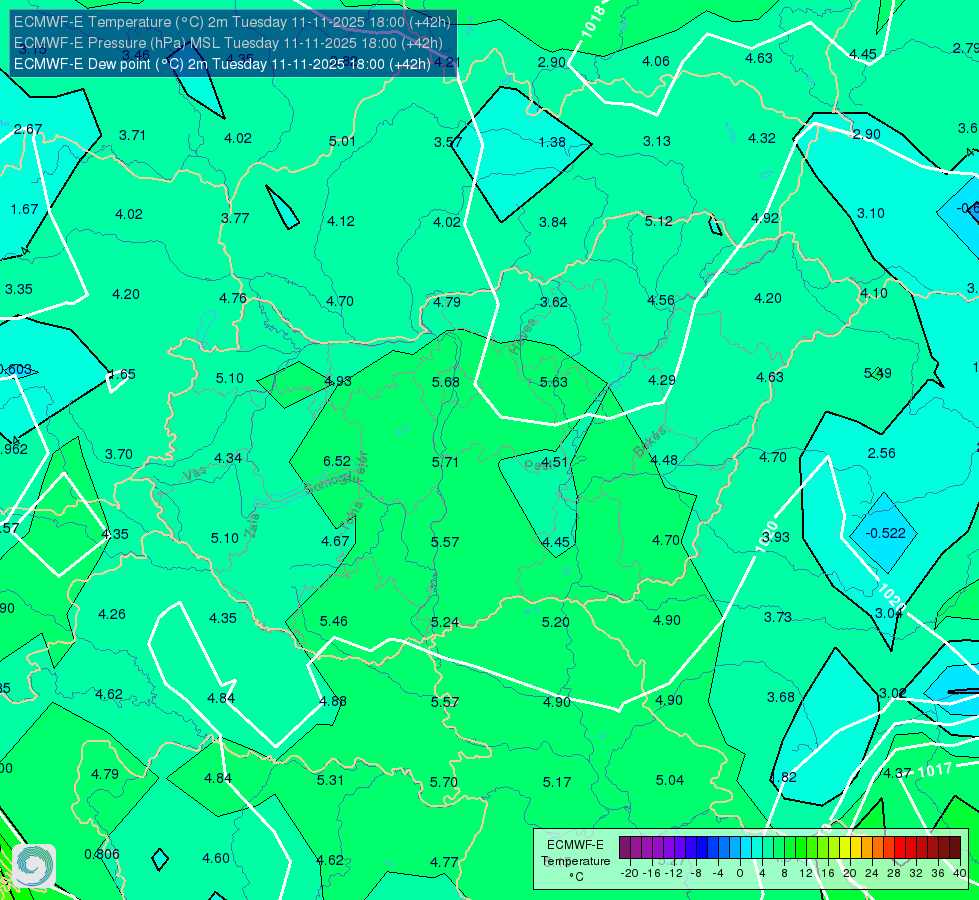Click the 4.10 value on the map
Screen dimensions: 979x900
click(x=873, y=293)
